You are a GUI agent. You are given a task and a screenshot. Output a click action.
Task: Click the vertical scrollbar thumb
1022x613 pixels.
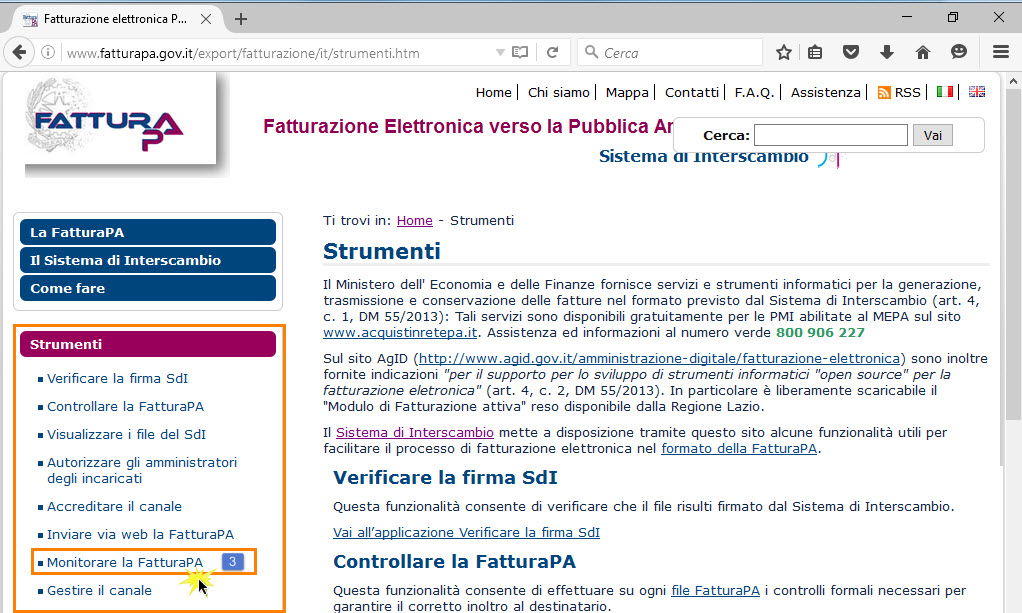pyautogui.click(x=1013, y=254)
